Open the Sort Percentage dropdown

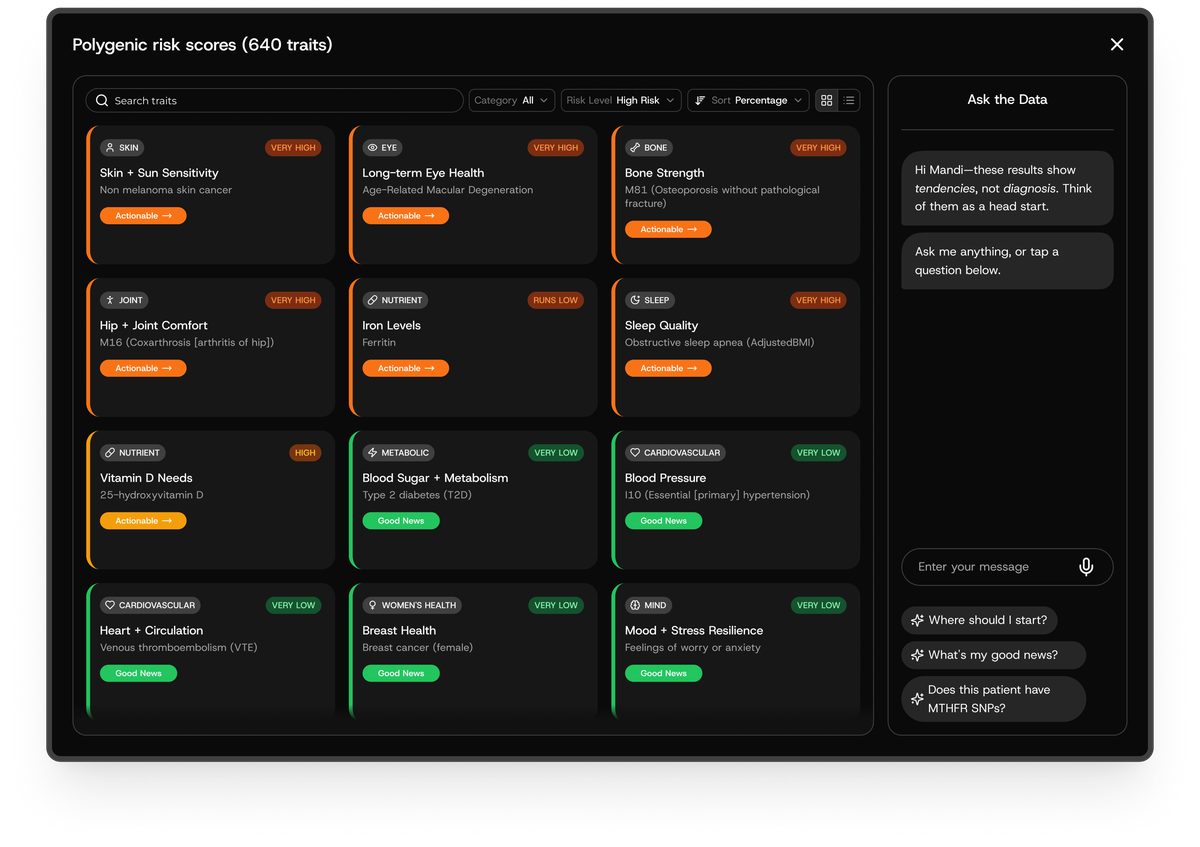tap(748, 100)
